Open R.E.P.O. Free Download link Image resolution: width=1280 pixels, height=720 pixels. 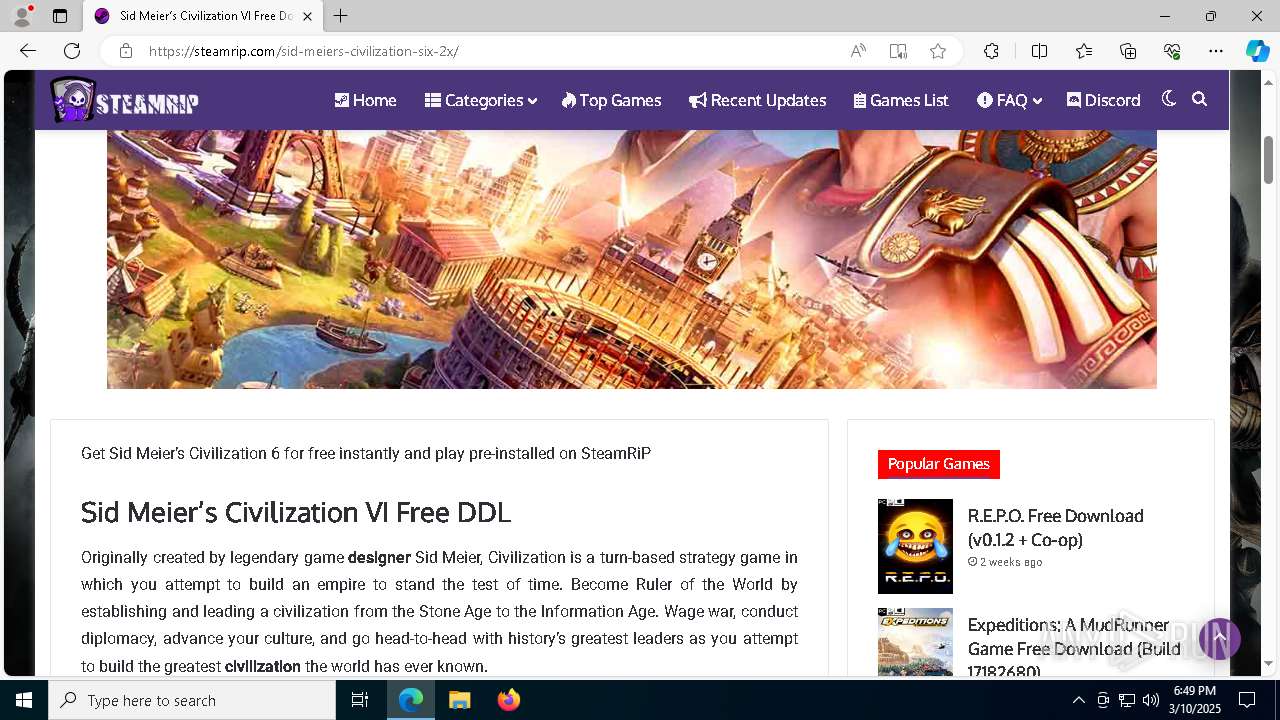pyautogui.click(x=1055, y=528)
